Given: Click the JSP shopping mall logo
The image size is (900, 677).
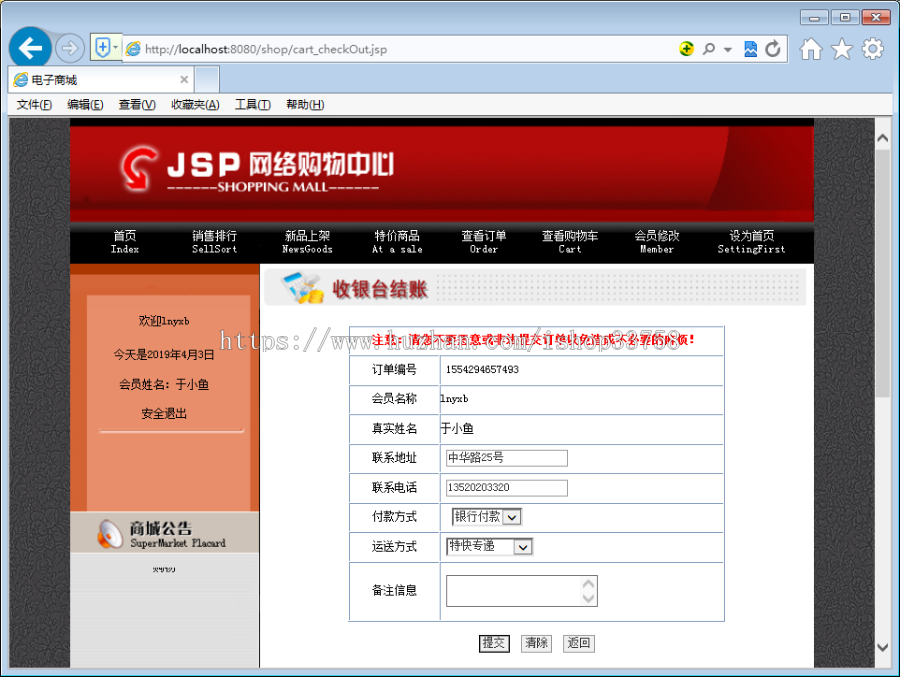Looking at the screenshot, I should point(258,169).
